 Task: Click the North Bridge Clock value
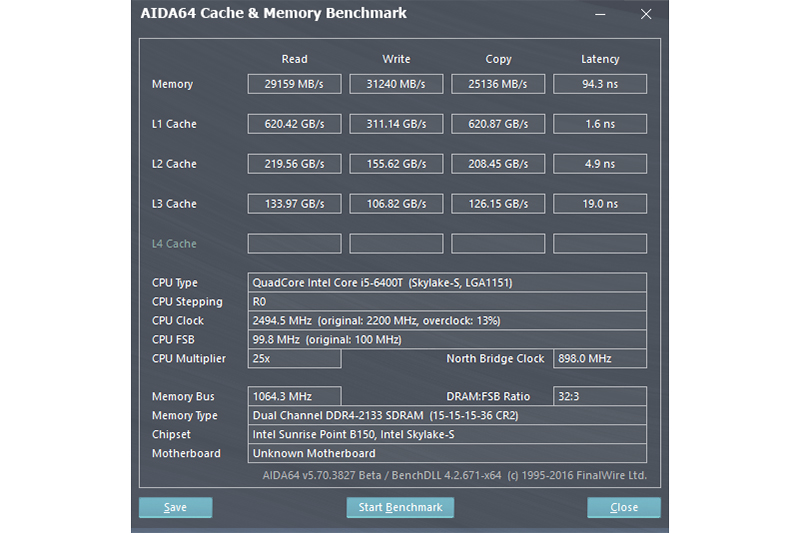600,359
